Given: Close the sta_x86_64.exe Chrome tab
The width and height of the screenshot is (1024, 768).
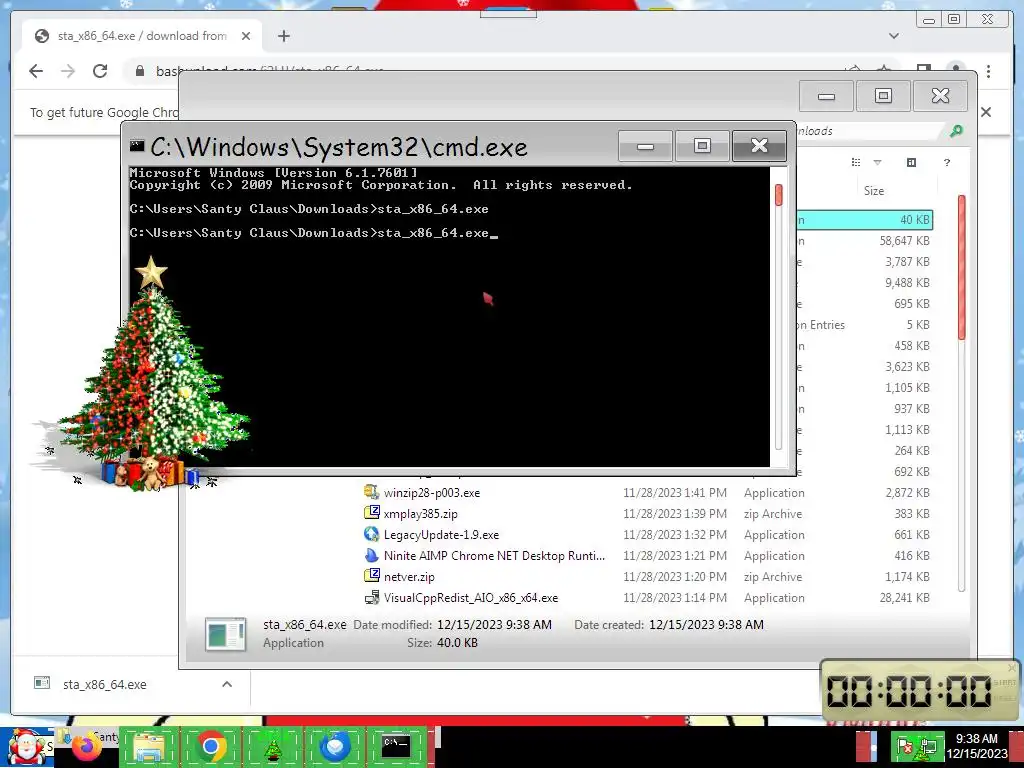Looking at the screenshot, I should point(246,36).
